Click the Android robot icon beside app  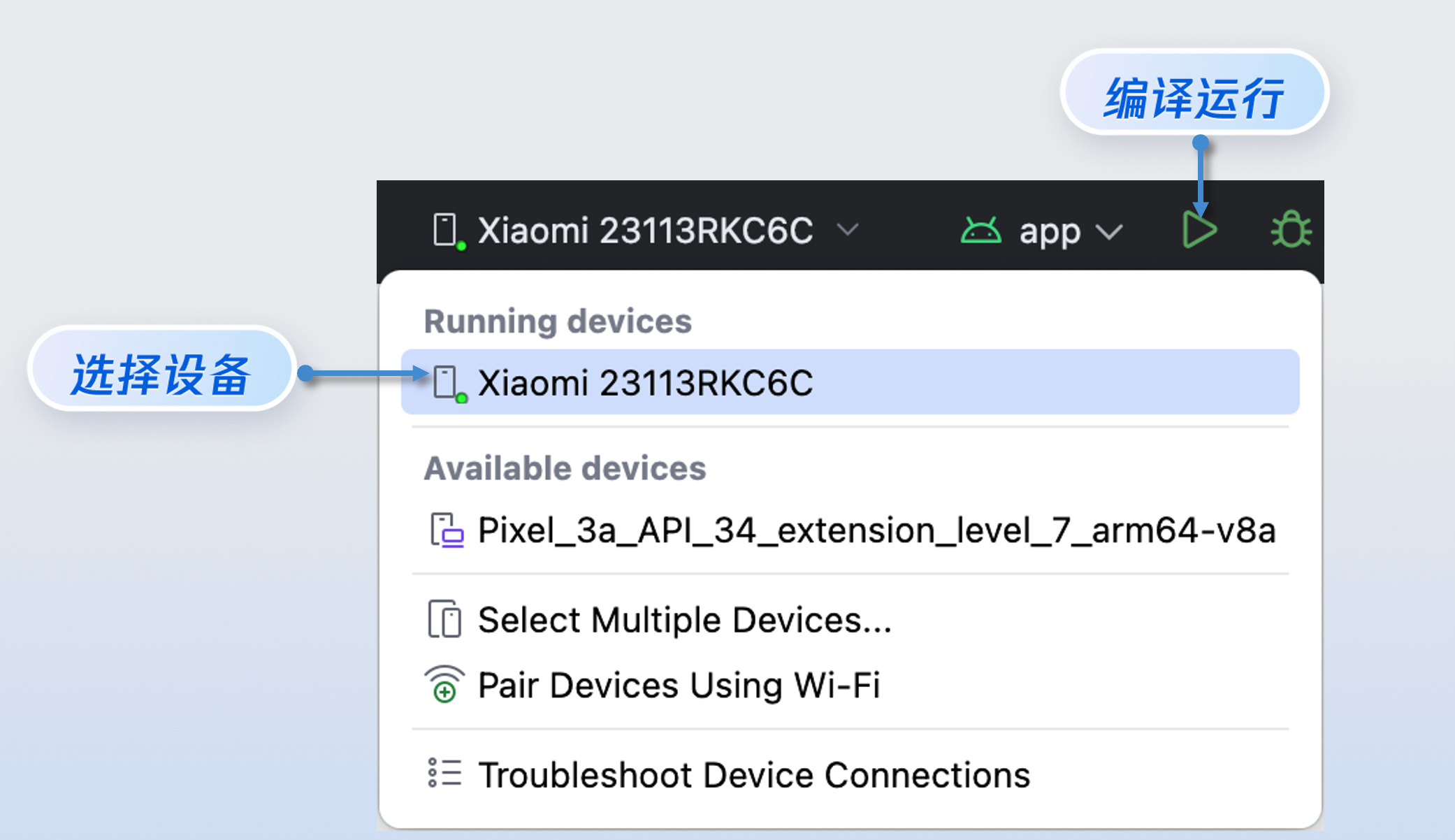click(980, 231)
